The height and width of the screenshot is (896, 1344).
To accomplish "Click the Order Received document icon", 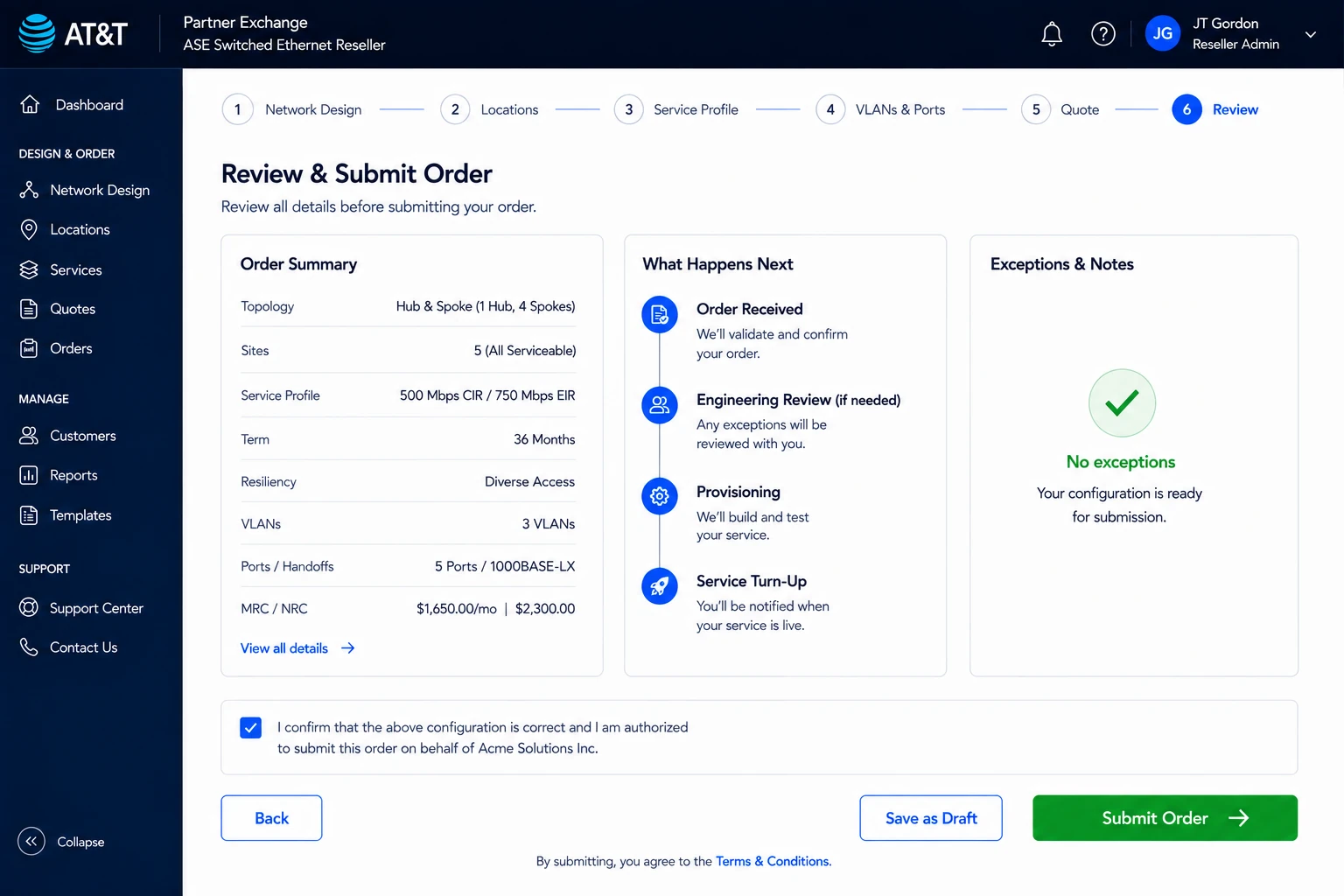I will (660, 315).
